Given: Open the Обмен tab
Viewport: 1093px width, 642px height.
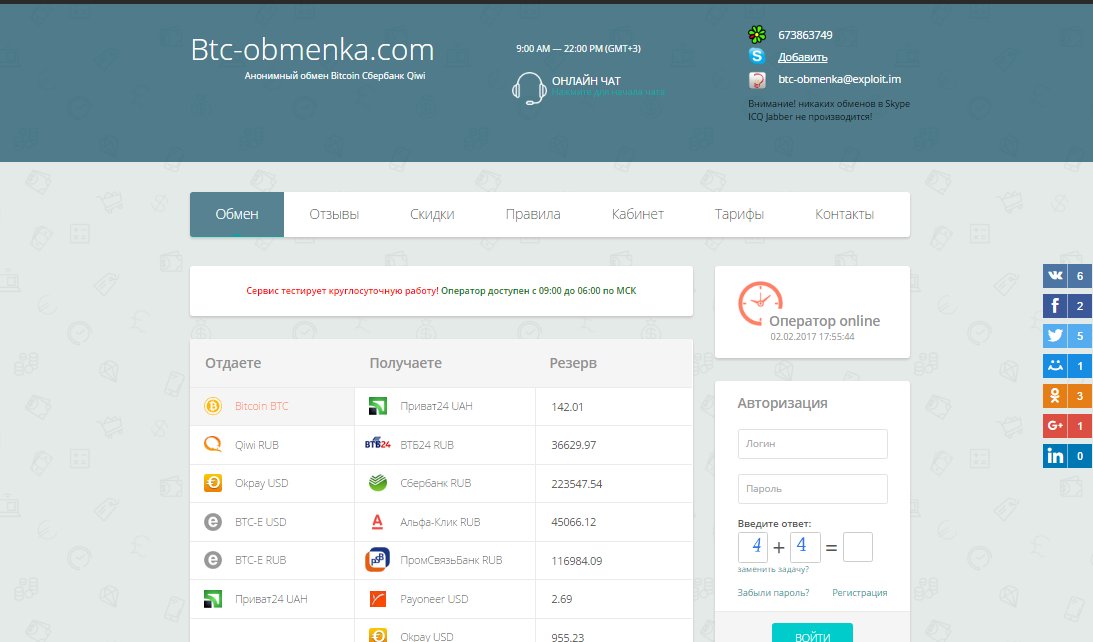Looking at the screenshot, I should pyautogui.click(x=237, y=214).
